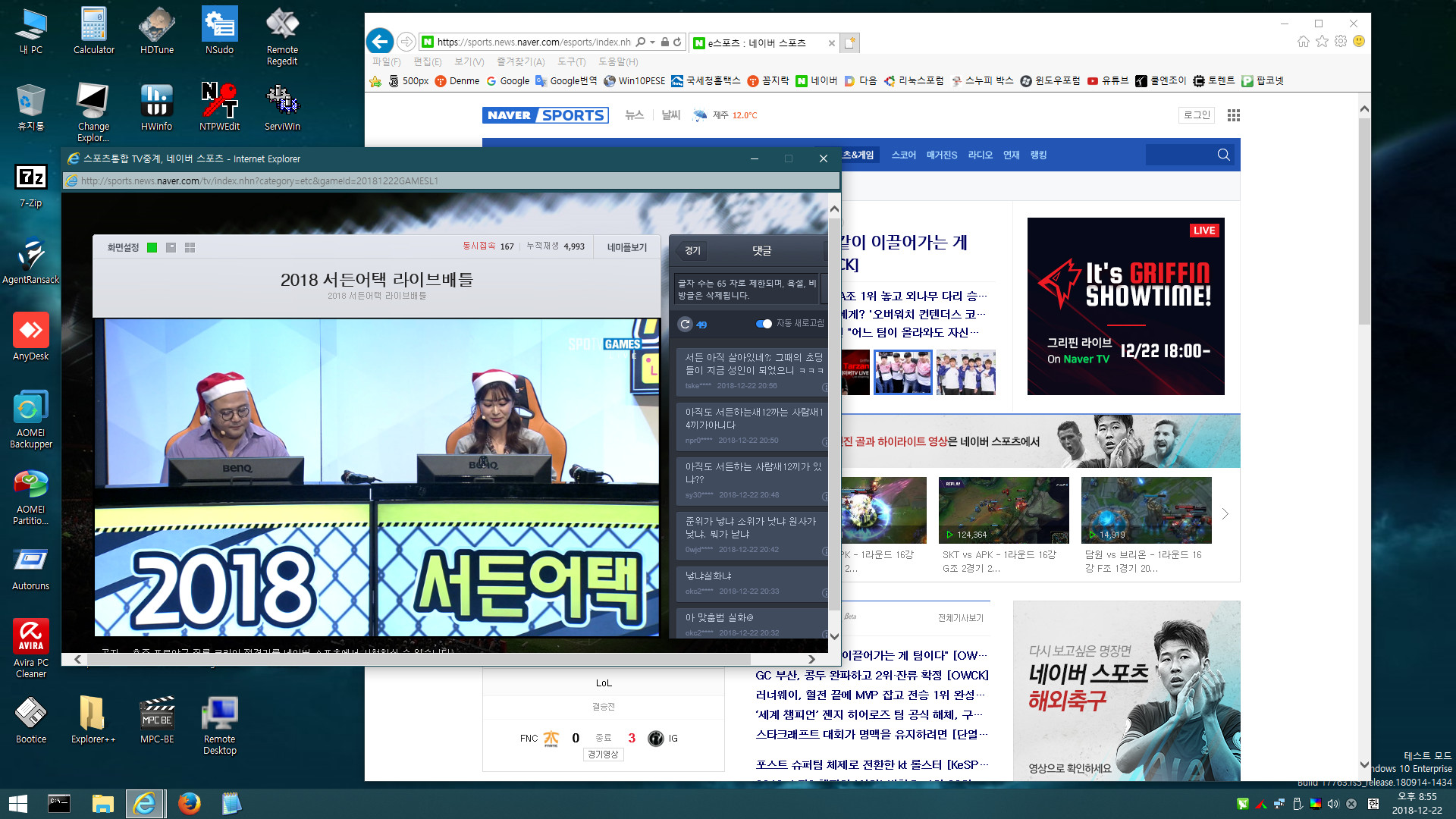Open the Avira PC Cleaner desktop icon
Screen dimensions: 1456x819
(x=31, y=648)
